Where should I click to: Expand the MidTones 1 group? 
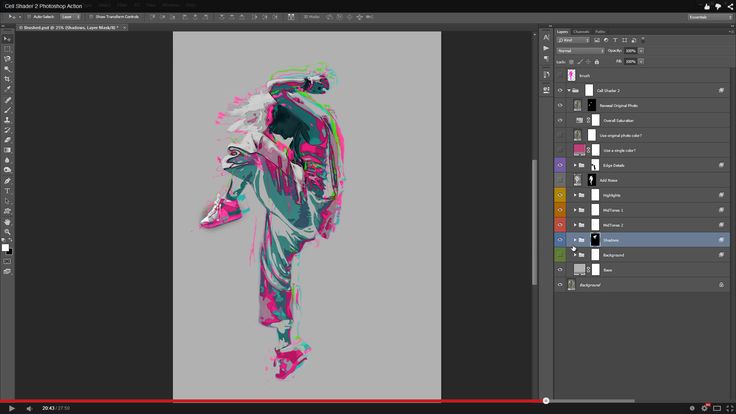click(x=574, y=210)
